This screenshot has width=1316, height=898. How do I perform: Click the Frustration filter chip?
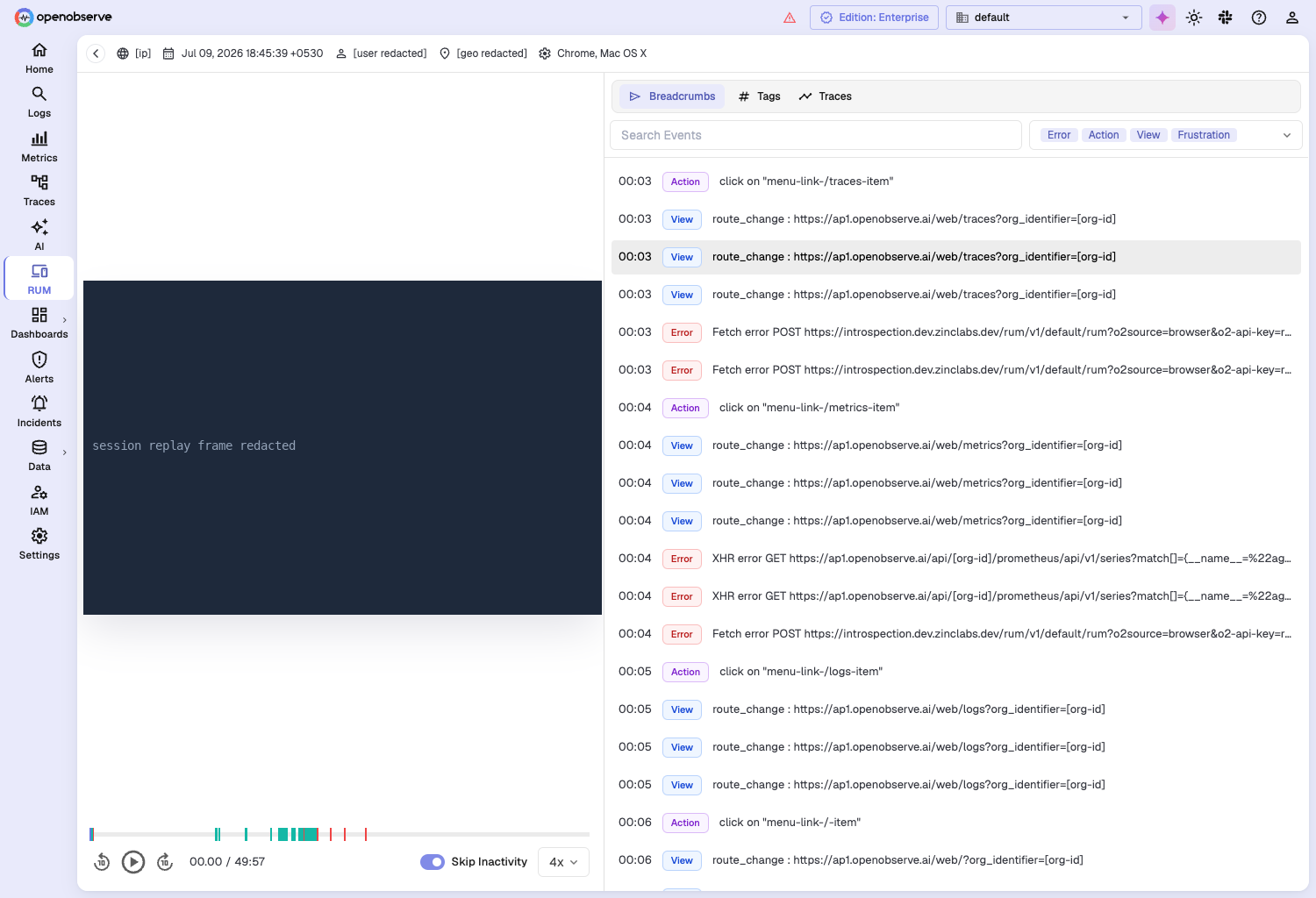tap(1204, 135)
